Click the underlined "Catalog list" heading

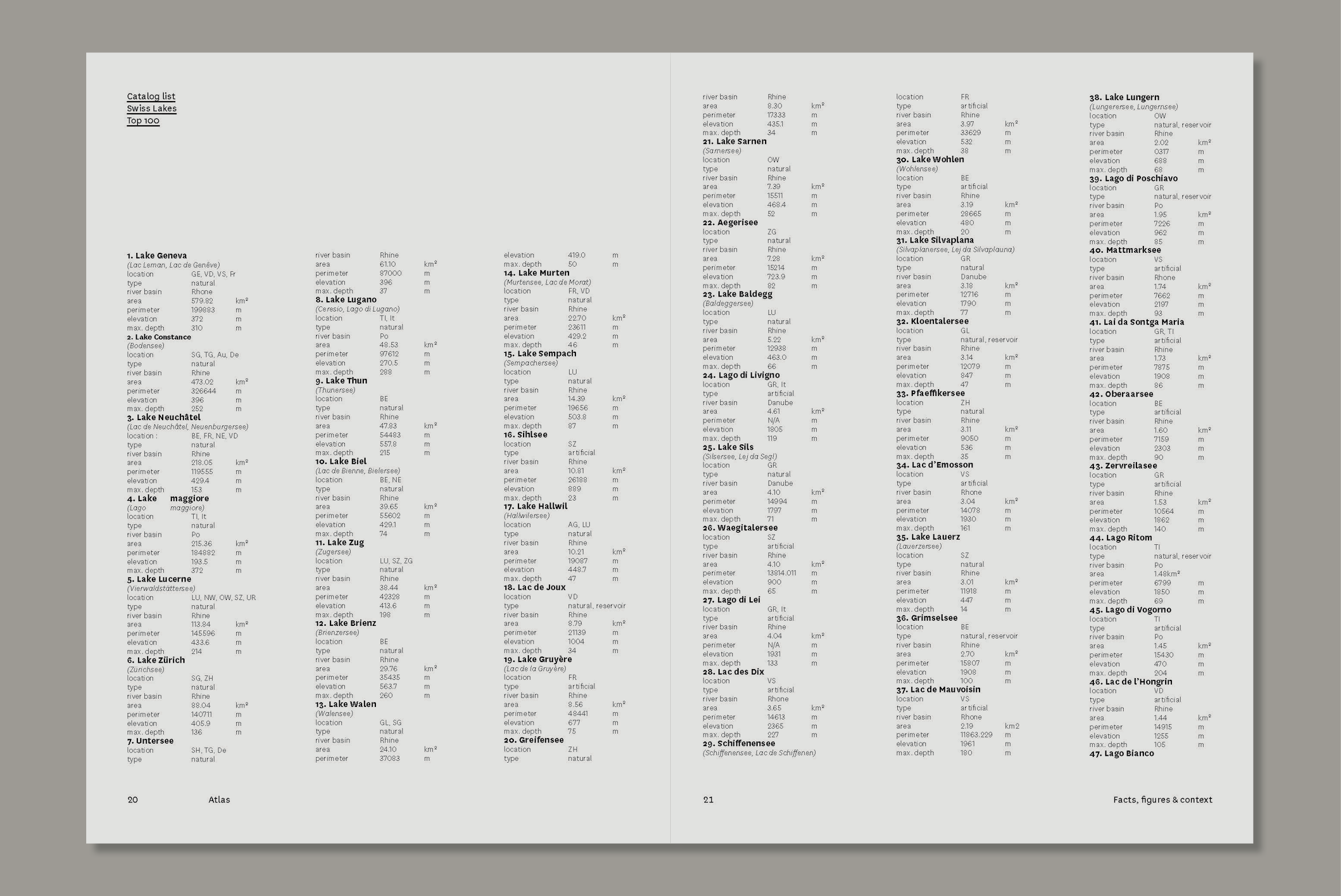151,97
